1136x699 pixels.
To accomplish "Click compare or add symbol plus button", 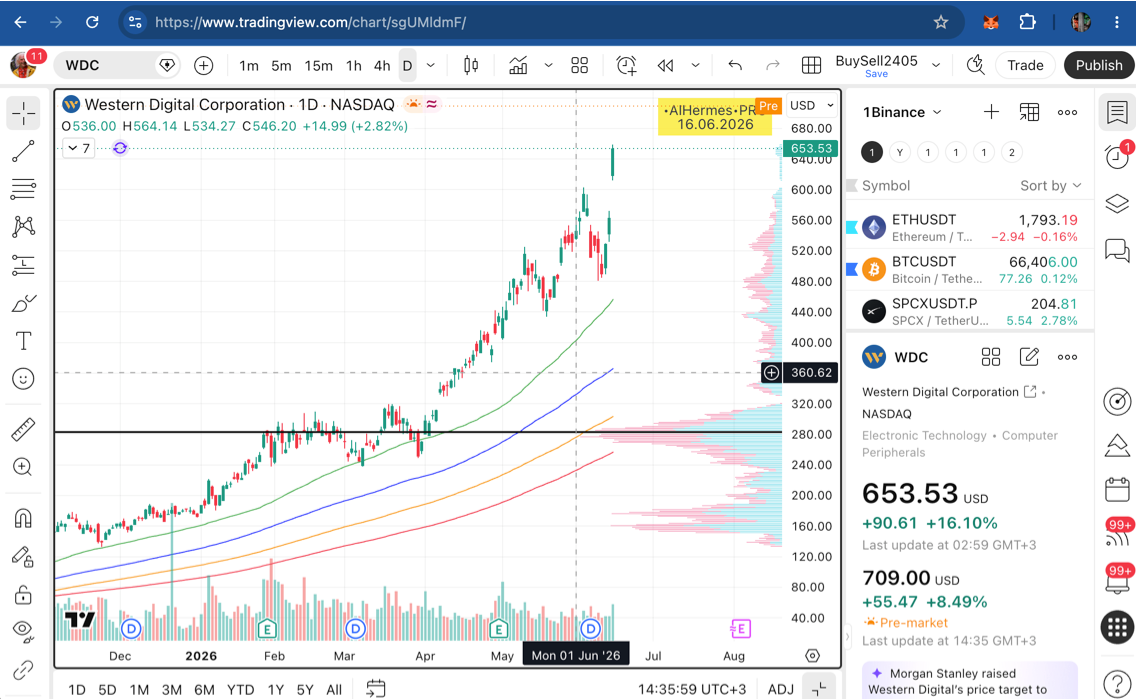I will (204, 65).
